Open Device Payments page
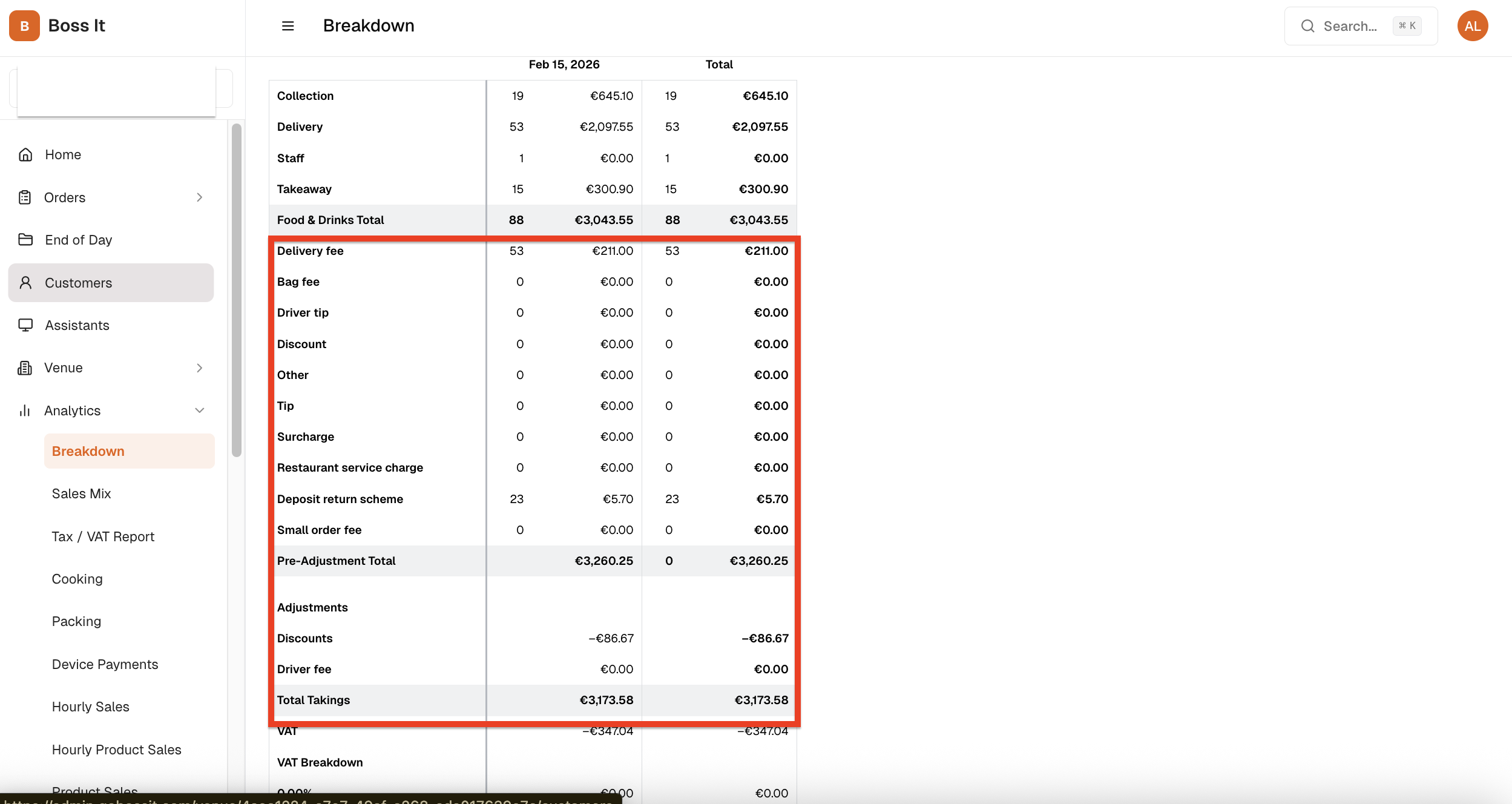Screen dimensions: 1512x804 (x=105, y=664)
